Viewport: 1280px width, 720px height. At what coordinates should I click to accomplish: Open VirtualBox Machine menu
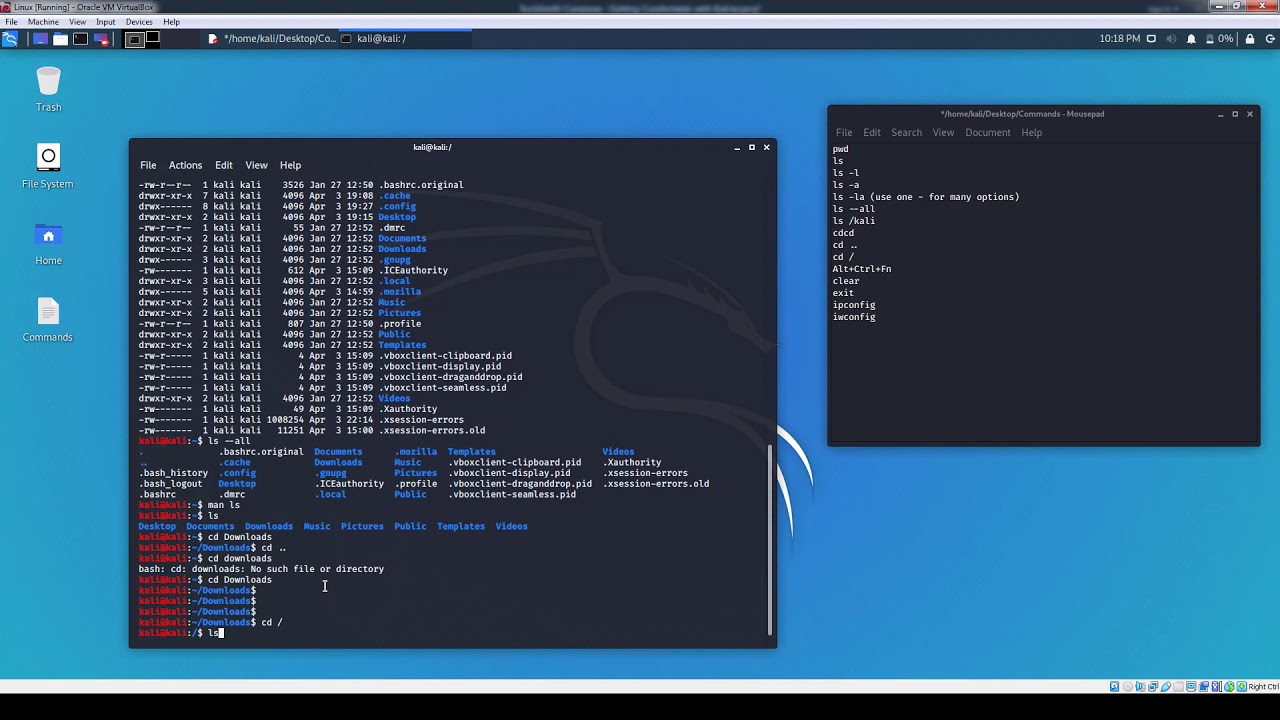tap(43, 22)
